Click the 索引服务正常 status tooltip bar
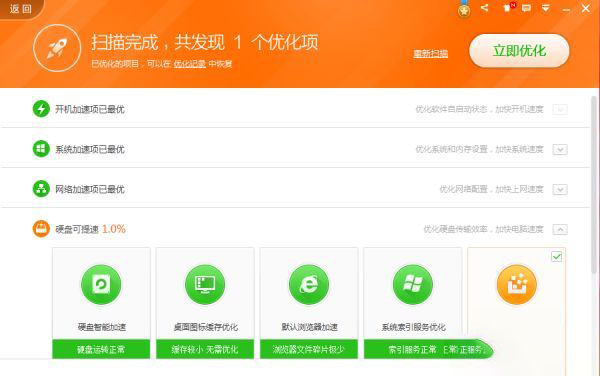 [429, 349]
